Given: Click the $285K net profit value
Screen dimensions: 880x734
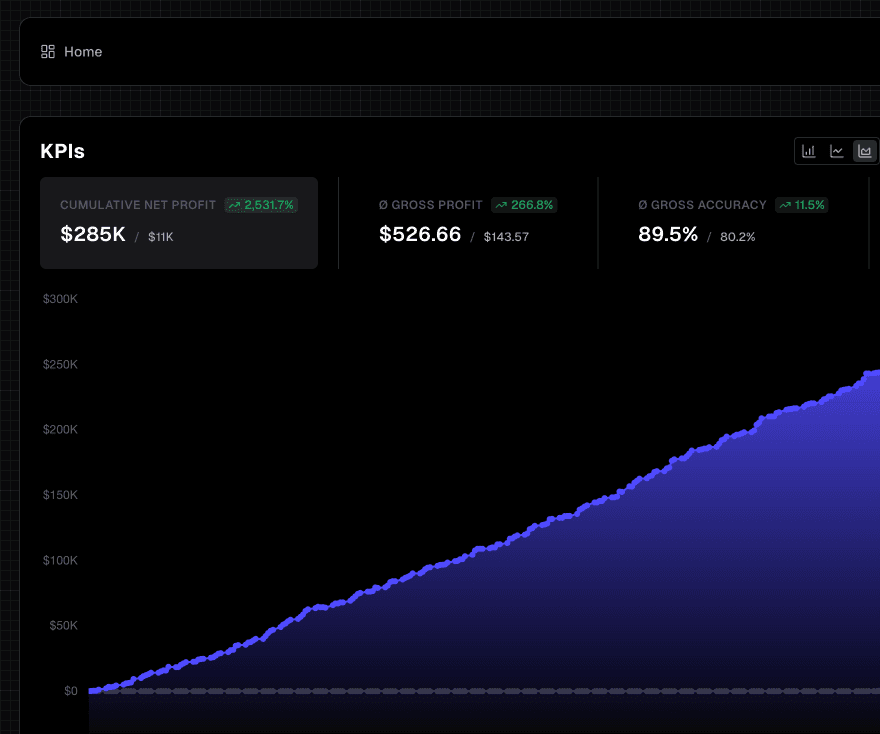Looking at the screenshot, I should pyautogui.click(x=93, y=234).
